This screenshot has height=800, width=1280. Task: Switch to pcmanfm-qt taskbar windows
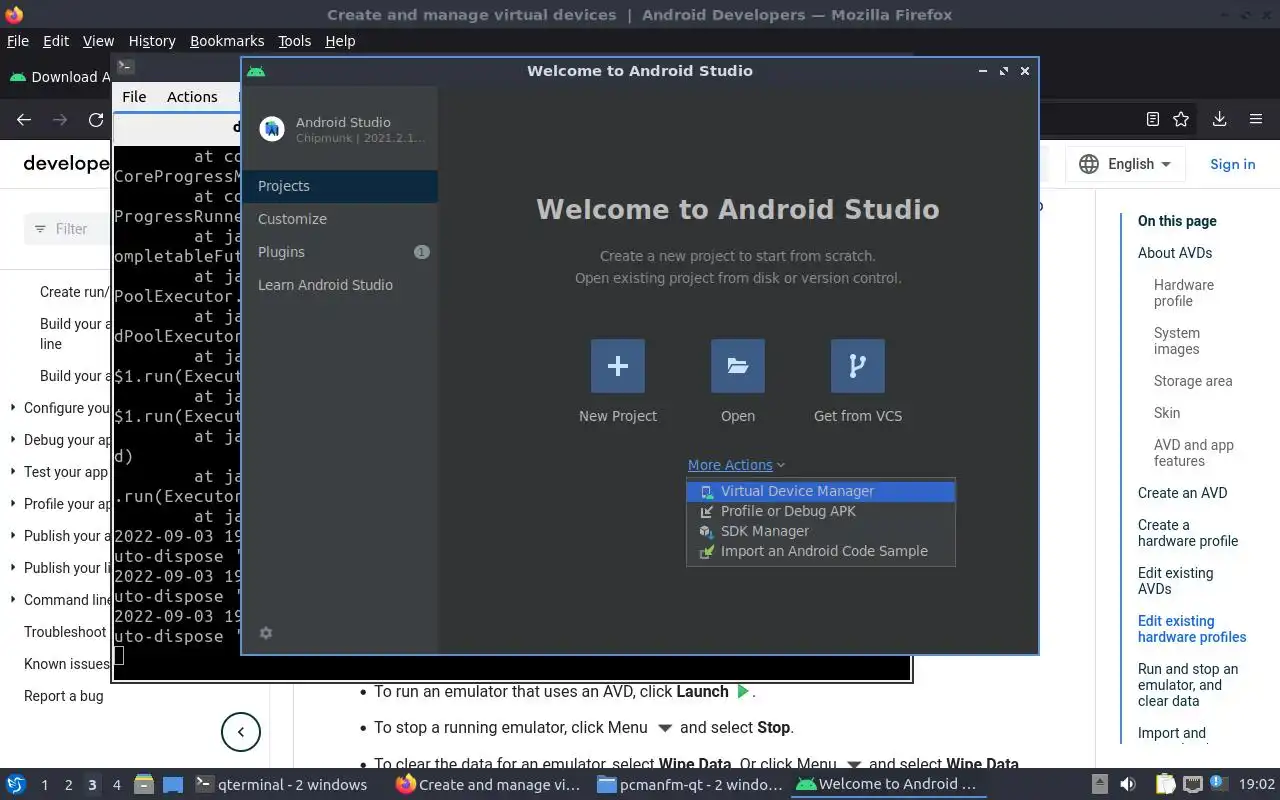coord(689,784)
